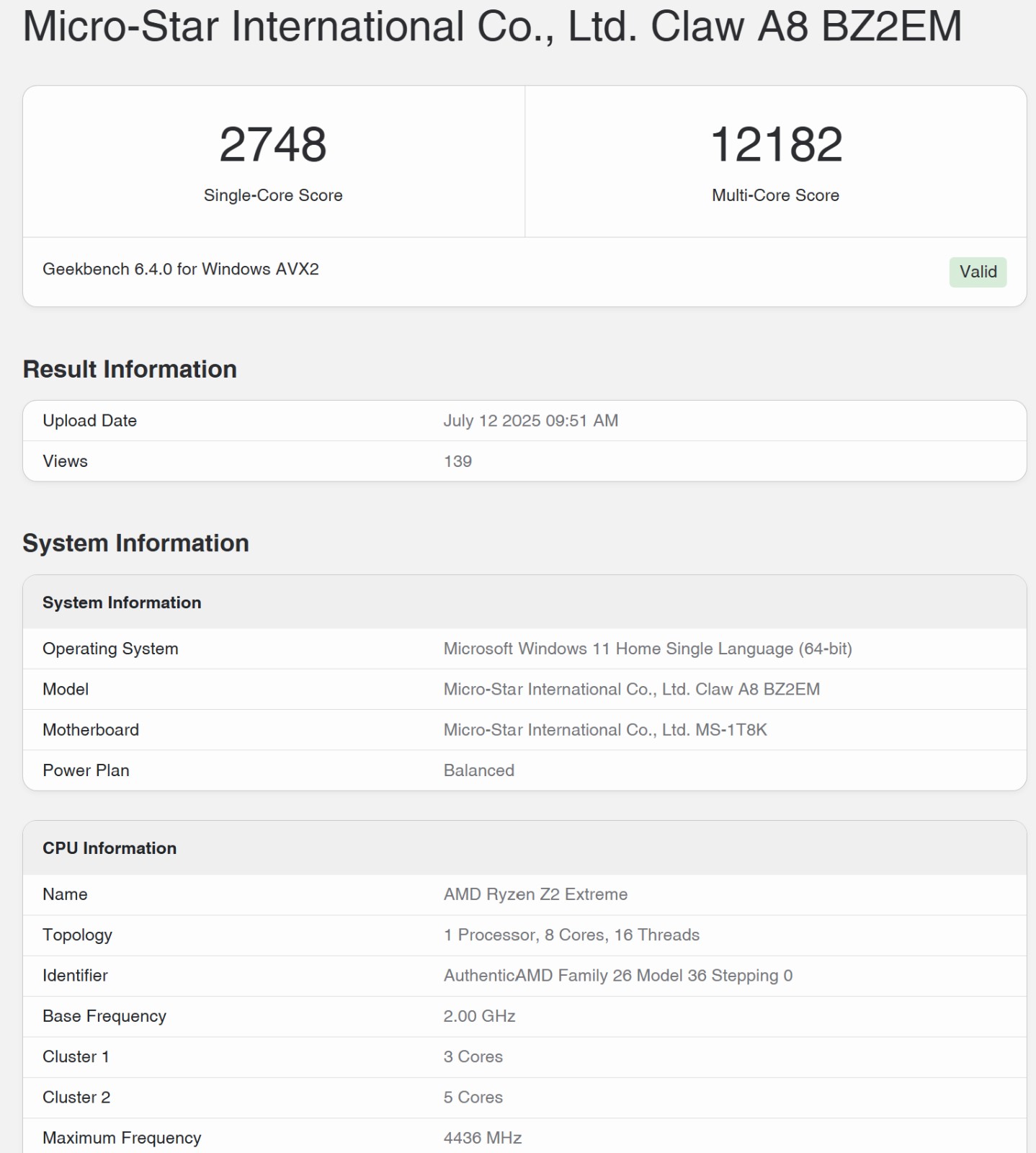This screenshot has width=1036, height=1153.
Task: Select the 4436 MHz value
Action: 483,1138
